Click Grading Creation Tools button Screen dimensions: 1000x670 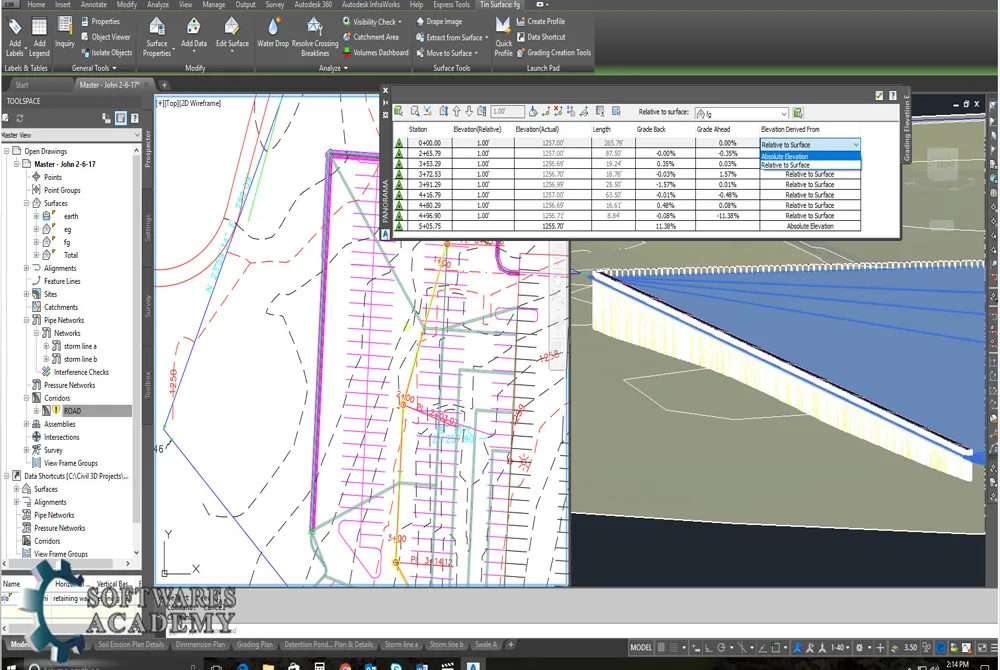(x=554, y=52)
